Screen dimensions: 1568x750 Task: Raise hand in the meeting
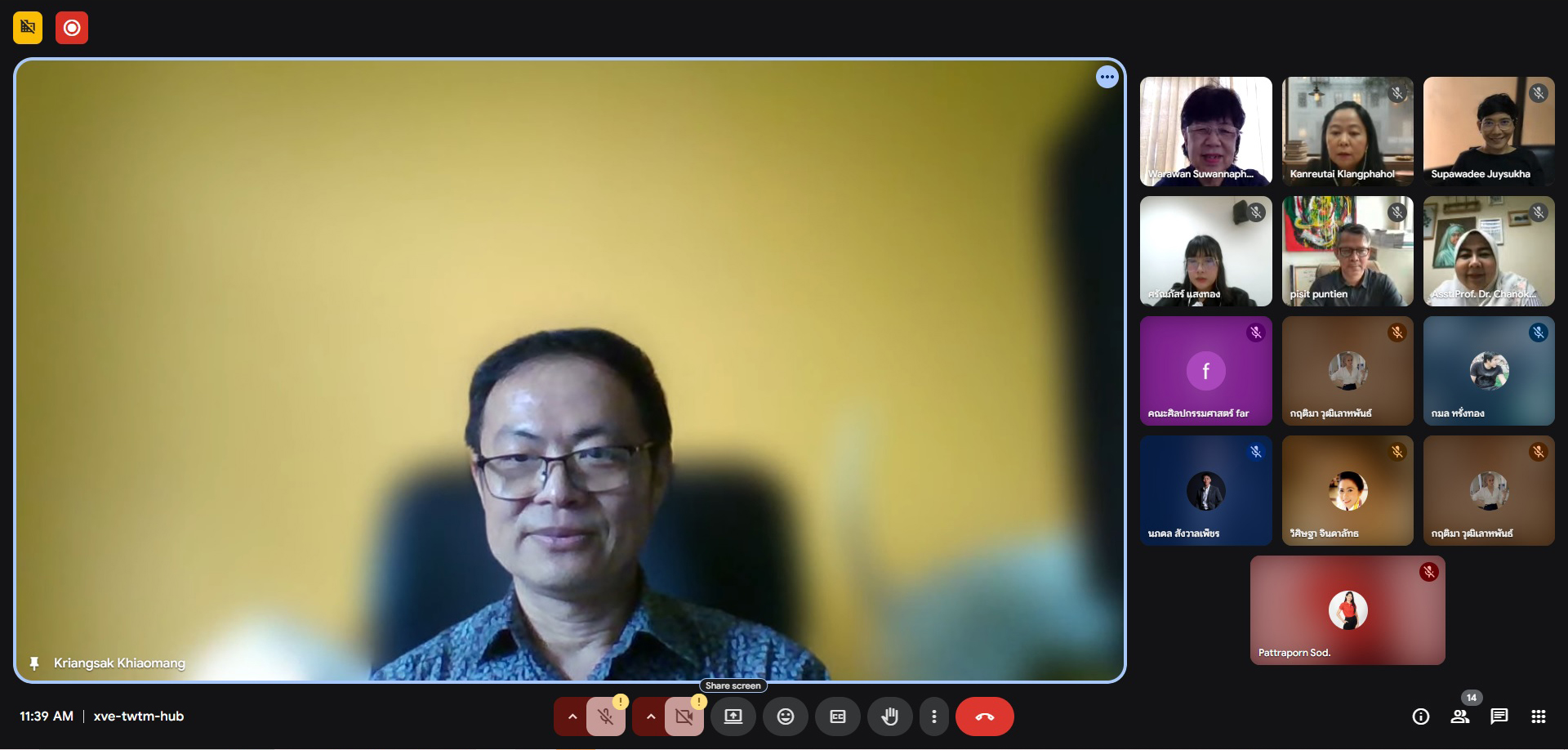tap(889, 717)
